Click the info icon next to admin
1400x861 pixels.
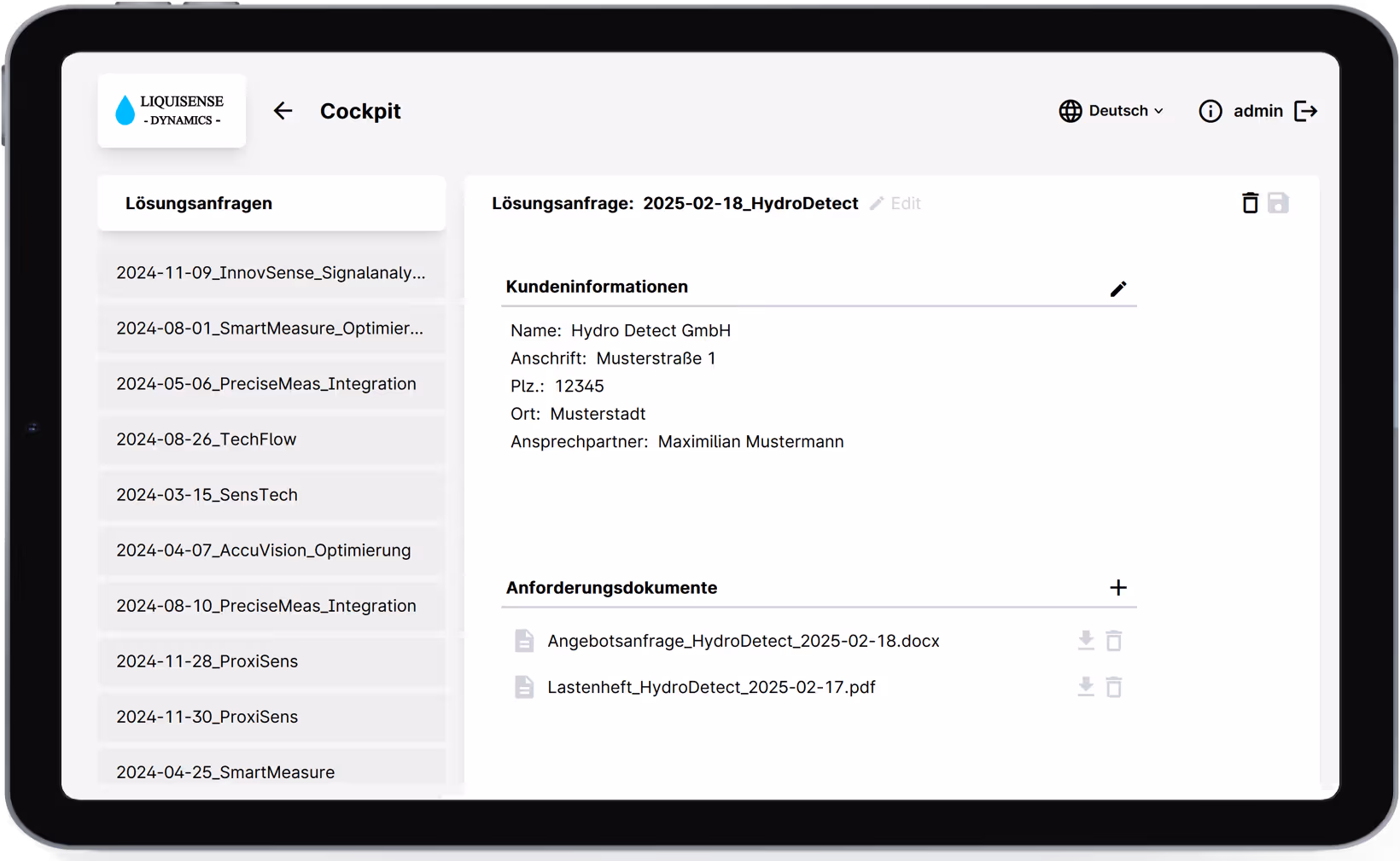1210,111
